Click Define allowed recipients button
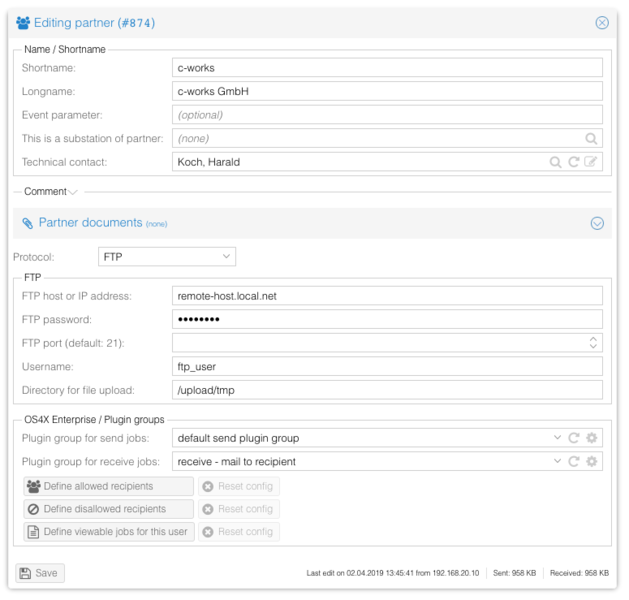 108,486
